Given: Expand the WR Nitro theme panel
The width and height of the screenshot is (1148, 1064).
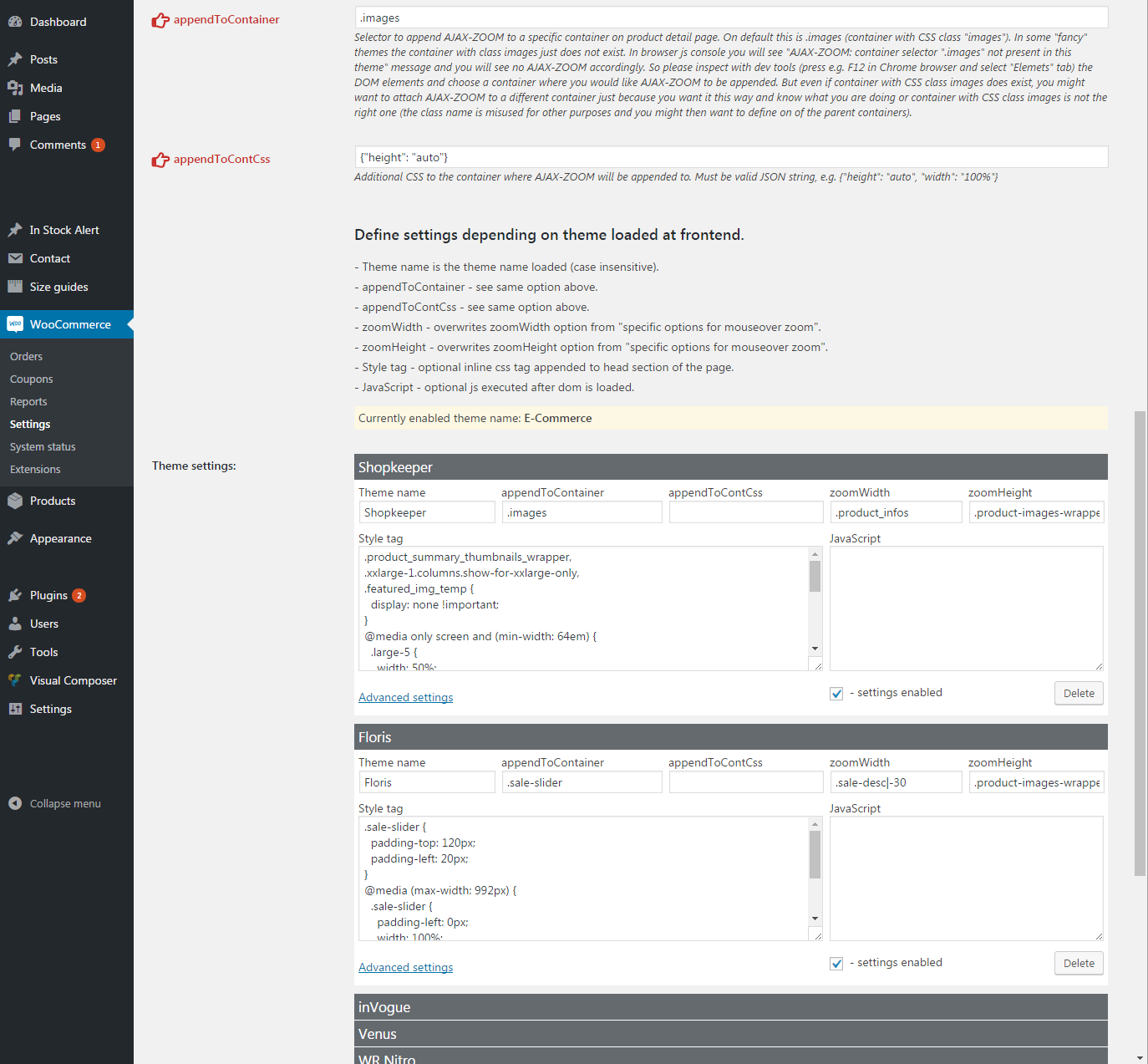Looking at the screenshot, I should 731,1056.
